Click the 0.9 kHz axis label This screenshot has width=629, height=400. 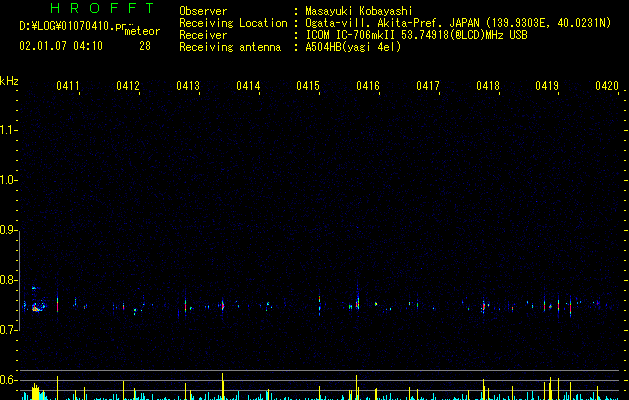coord(8,230)
